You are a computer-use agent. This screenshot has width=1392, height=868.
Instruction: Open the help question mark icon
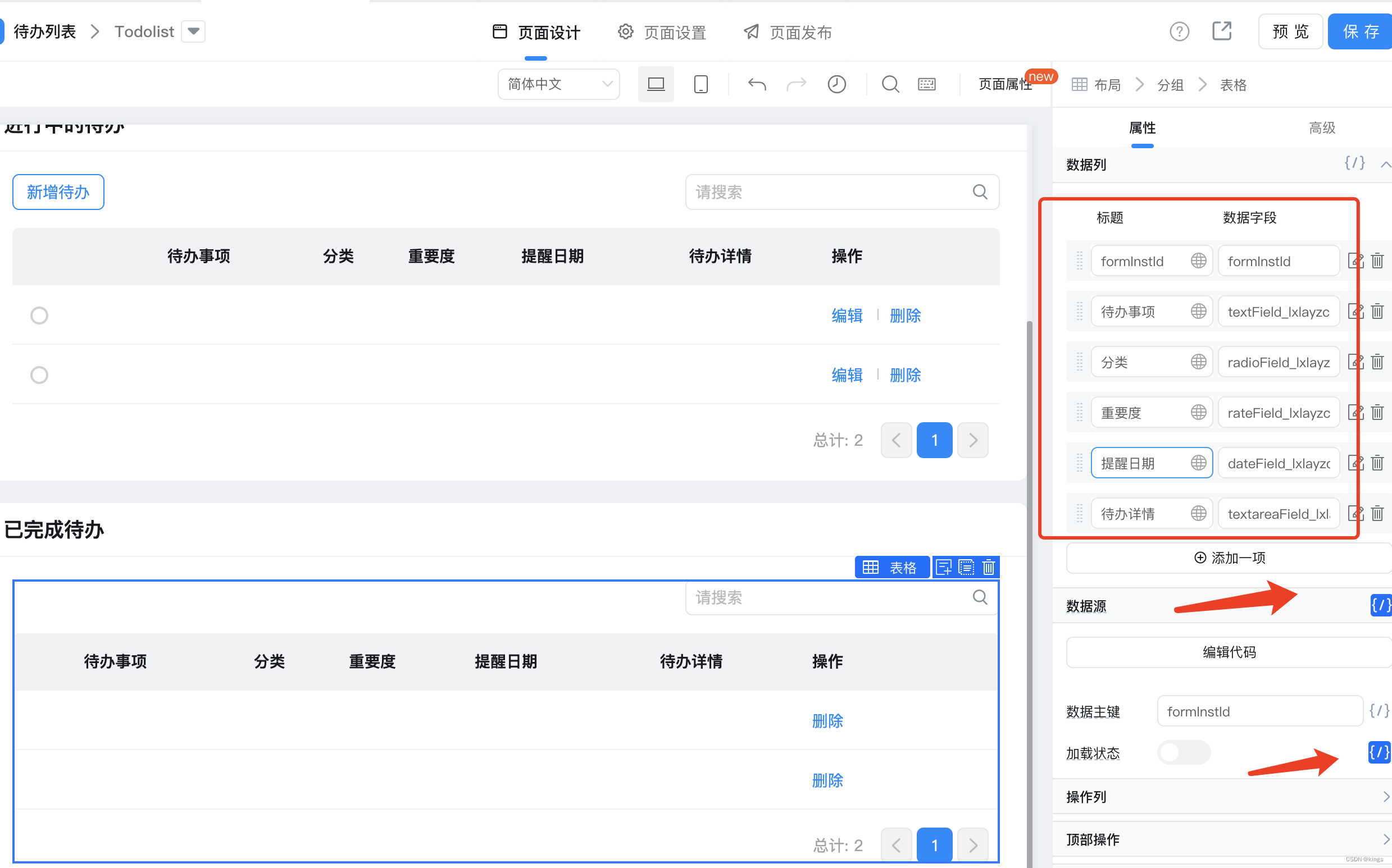click(1179, 31)
